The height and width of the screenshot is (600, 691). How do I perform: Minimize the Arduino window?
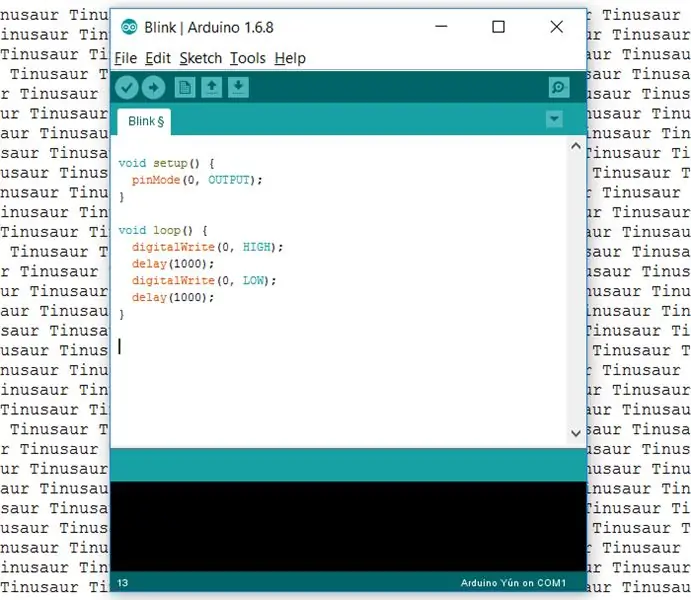click(x=441, y=27)
